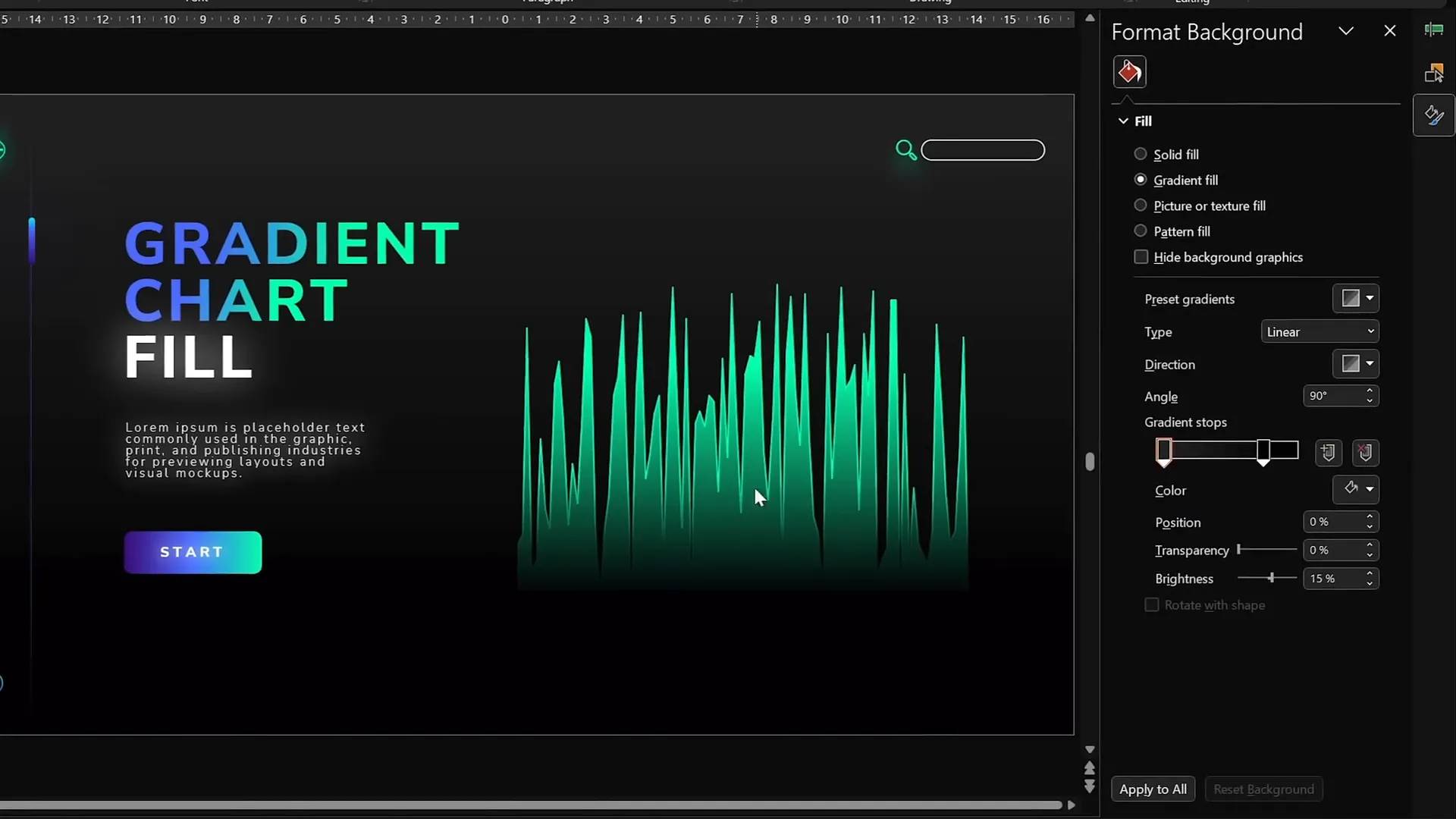The width and height of the screenshot is (1456, 819).
Task: Click the scroll down arrow of vertical scrollbar
Action: [1090, 749]
